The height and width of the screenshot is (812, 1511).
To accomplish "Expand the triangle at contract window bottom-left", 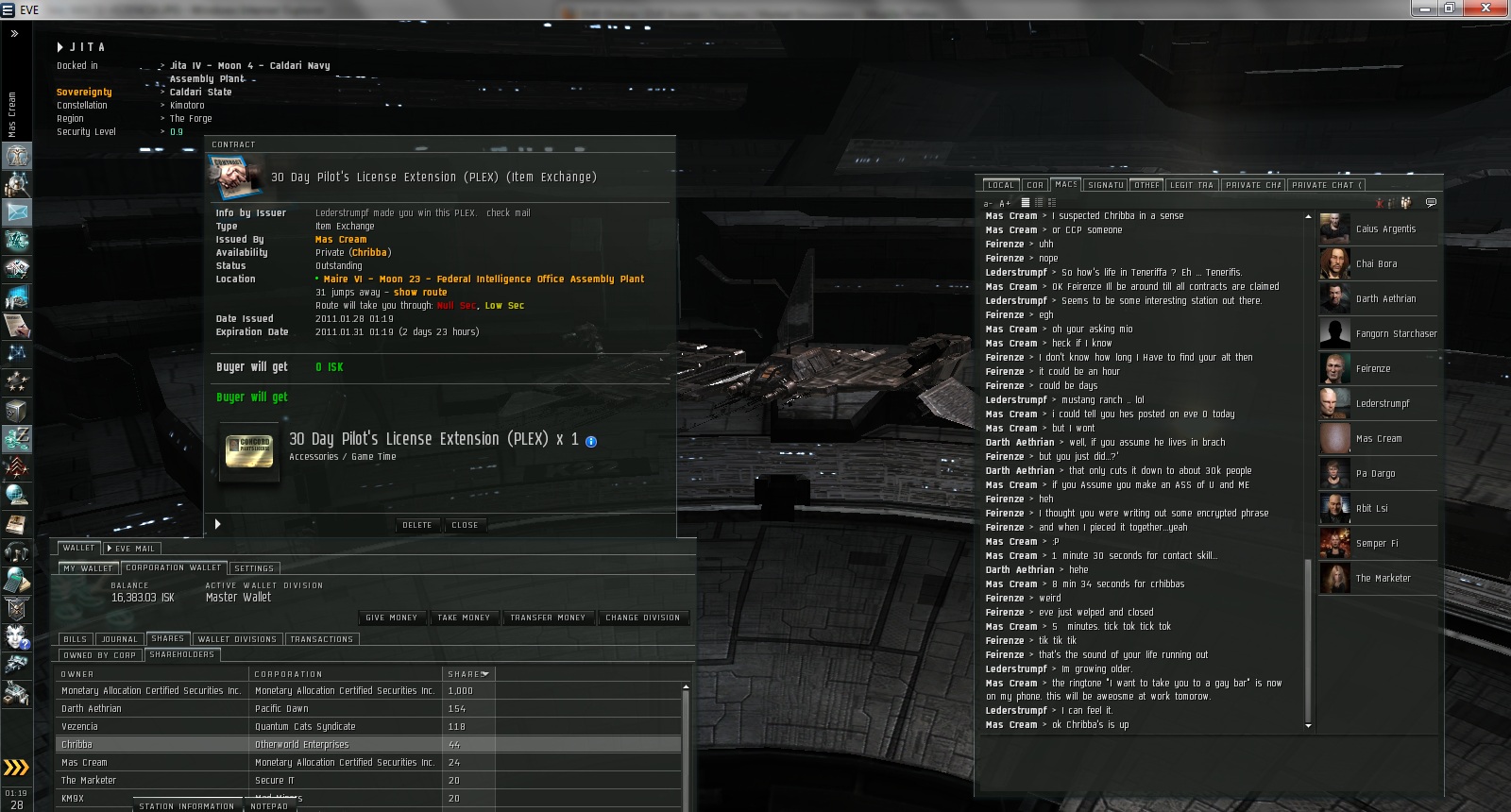I will click(217, 524).
